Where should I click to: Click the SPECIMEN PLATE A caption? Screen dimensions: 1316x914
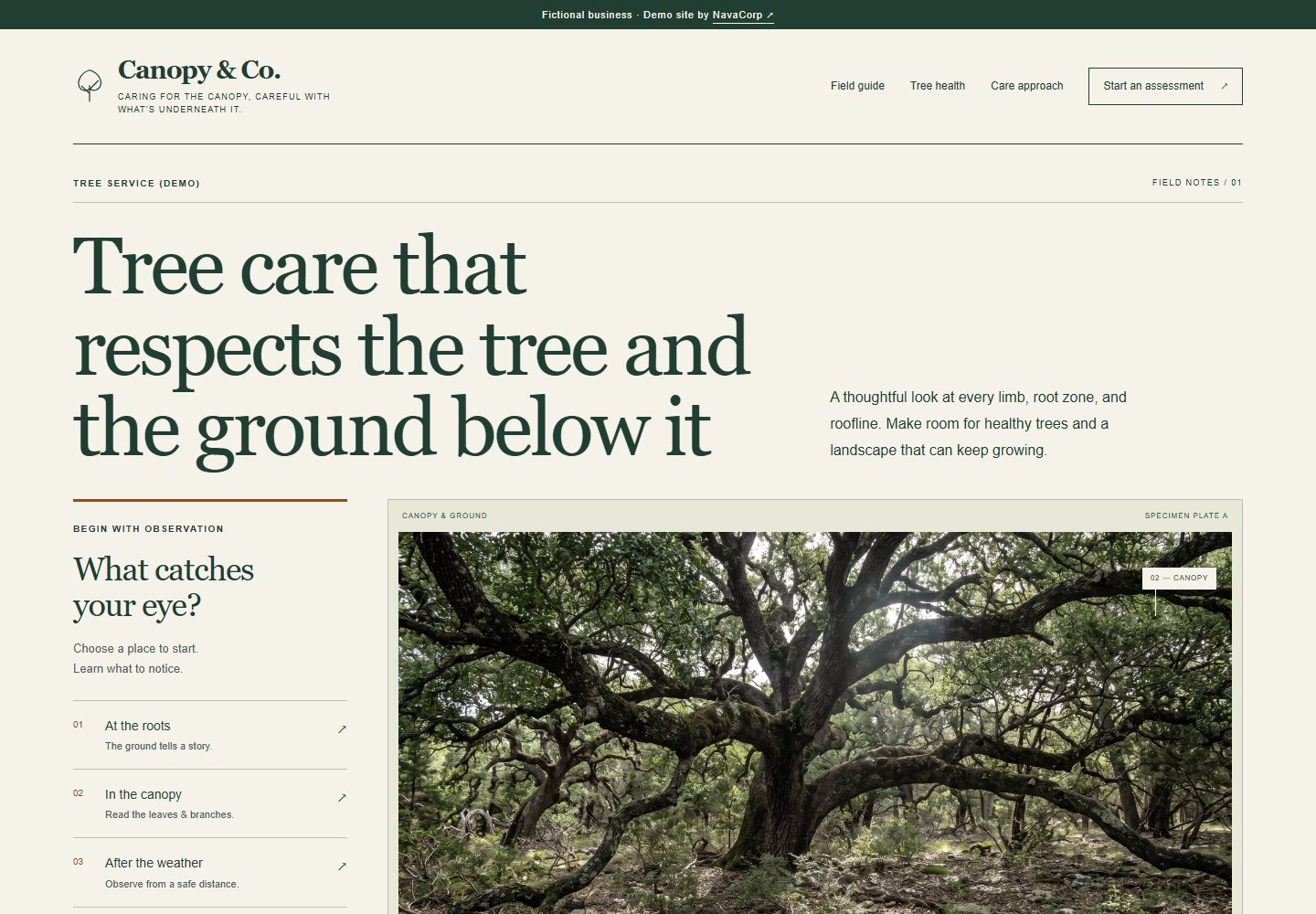coord(1186,515)
